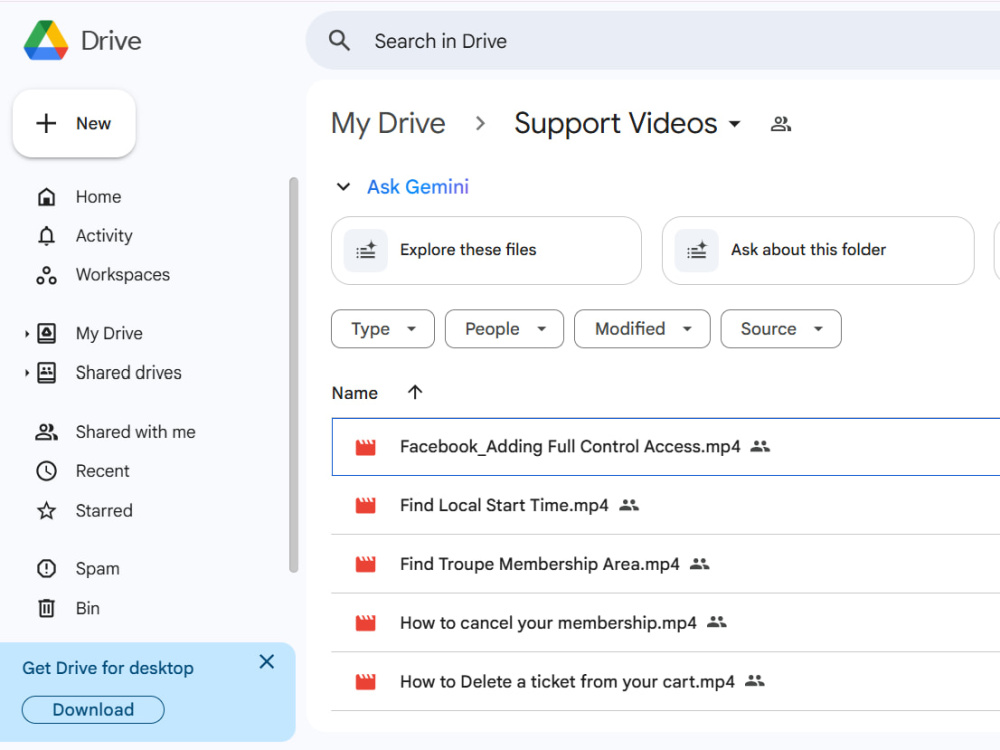Image resolution: width=1000 pixels, height=750 pixels.
Task: Open the People filter dropdown
Action: (504, 329)
